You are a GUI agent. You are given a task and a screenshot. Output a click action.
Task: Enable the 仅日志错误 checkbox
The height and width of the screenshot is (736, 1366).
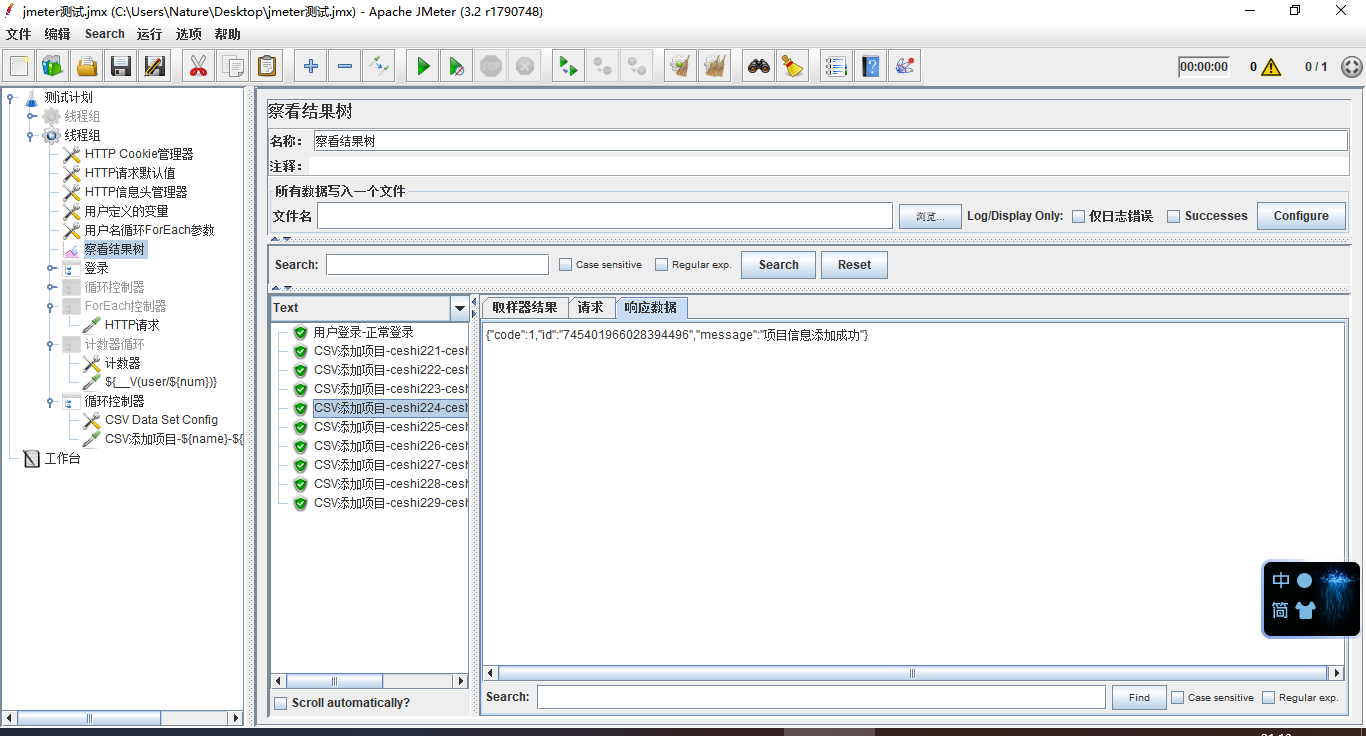(1078, 216)
